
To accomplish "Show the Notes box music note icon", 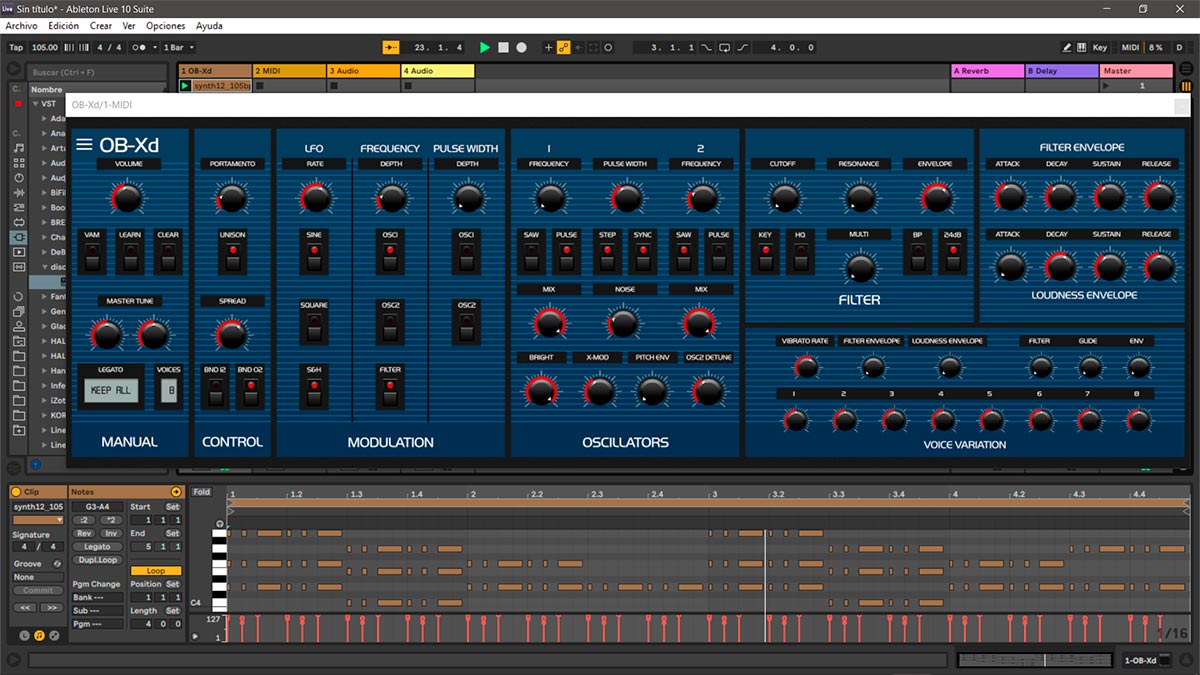I will (x=39, y=635).
